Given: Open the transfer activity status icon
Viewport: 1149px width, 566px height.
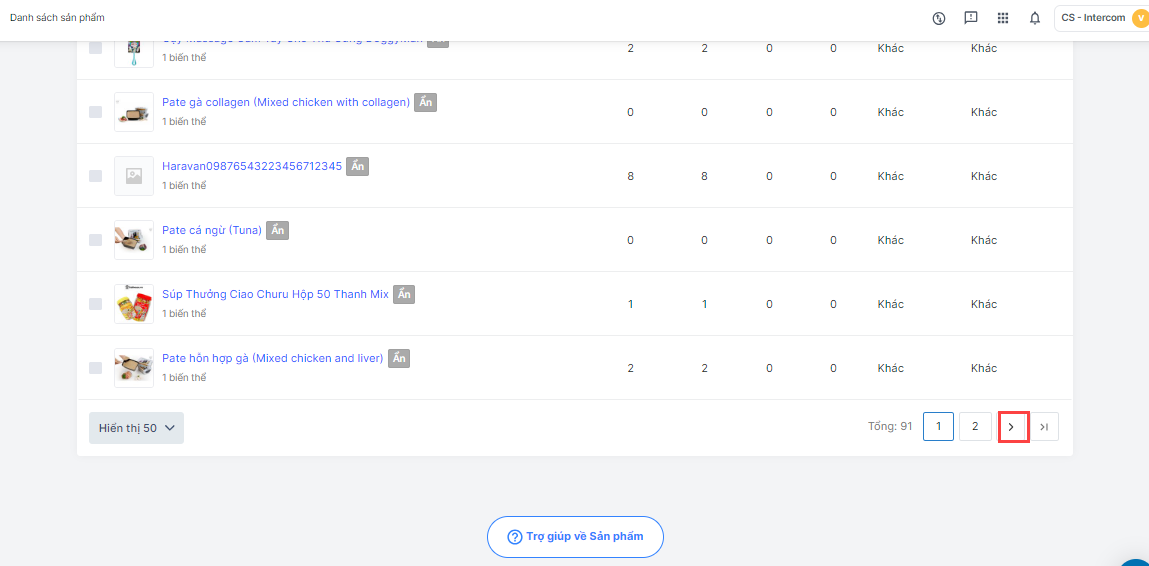Looking at the screenshot, I should coord(939,18).
